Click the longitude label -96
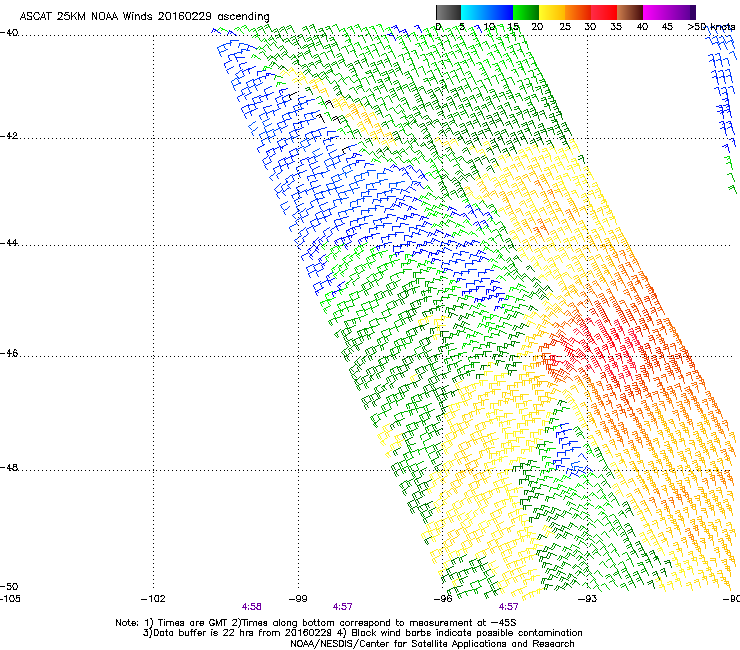Image resolution: width=740 pixels, height=650 pixels. coord(443,599)
